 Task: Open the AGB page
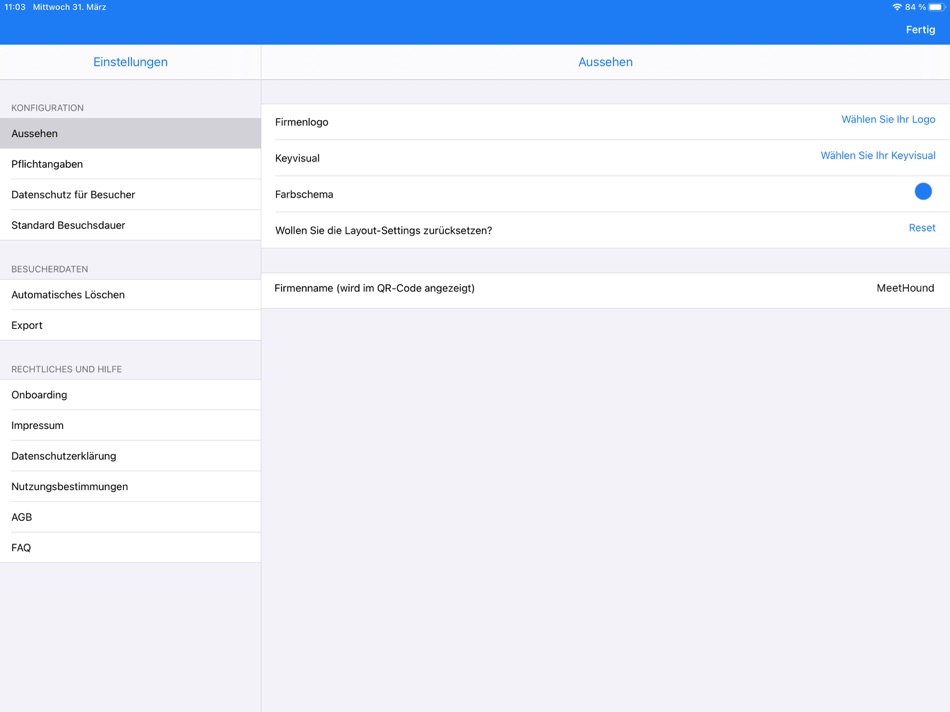point(20,517)
